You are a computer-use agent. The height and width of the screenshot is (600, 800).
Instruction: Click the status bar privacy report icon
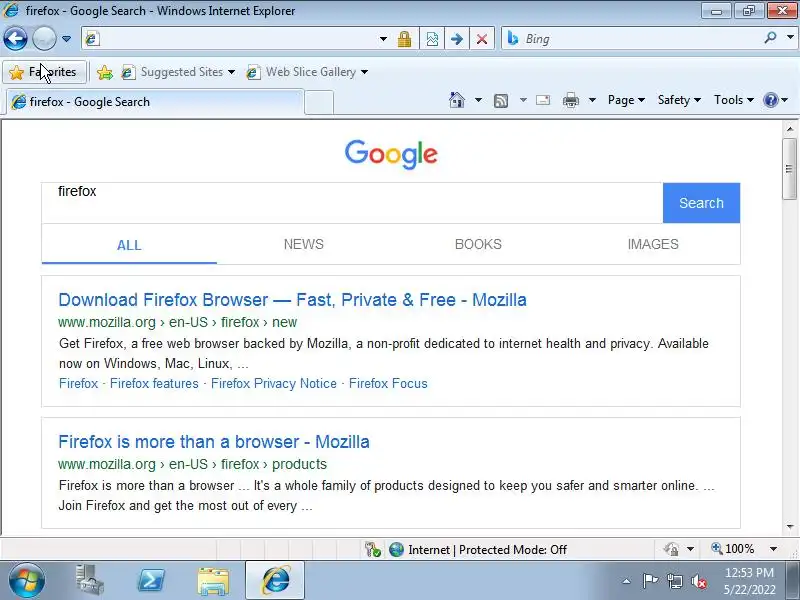(671, 549)
